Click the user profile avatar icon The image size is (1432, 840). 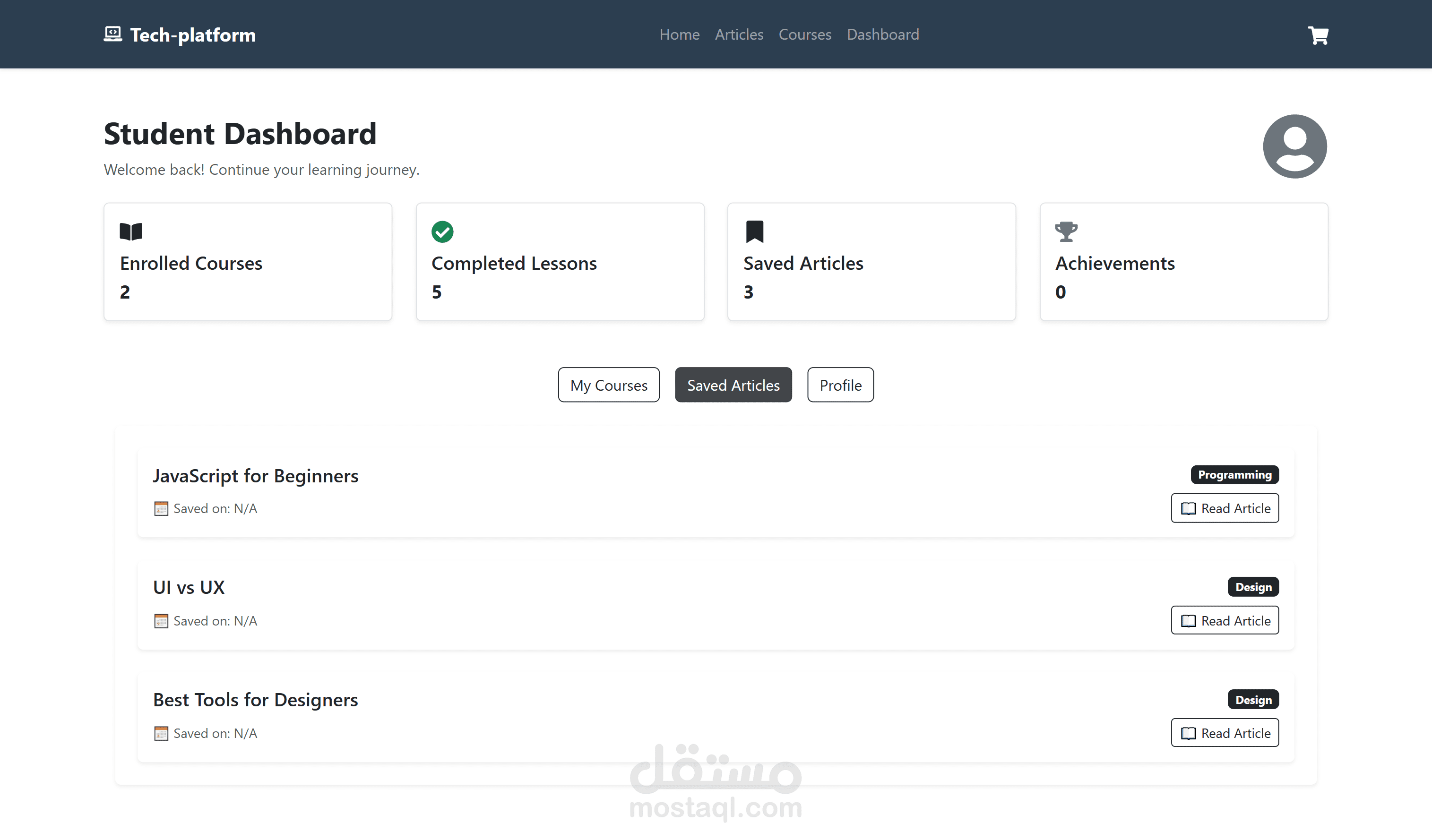click(1294, 146)
